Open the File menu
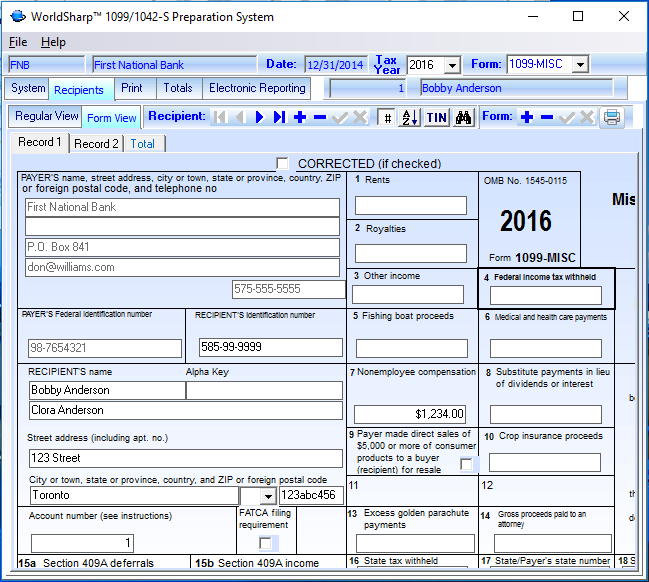The height and width of the screenshot is (582, 649). pyautogui.click(x=18, y=42)
